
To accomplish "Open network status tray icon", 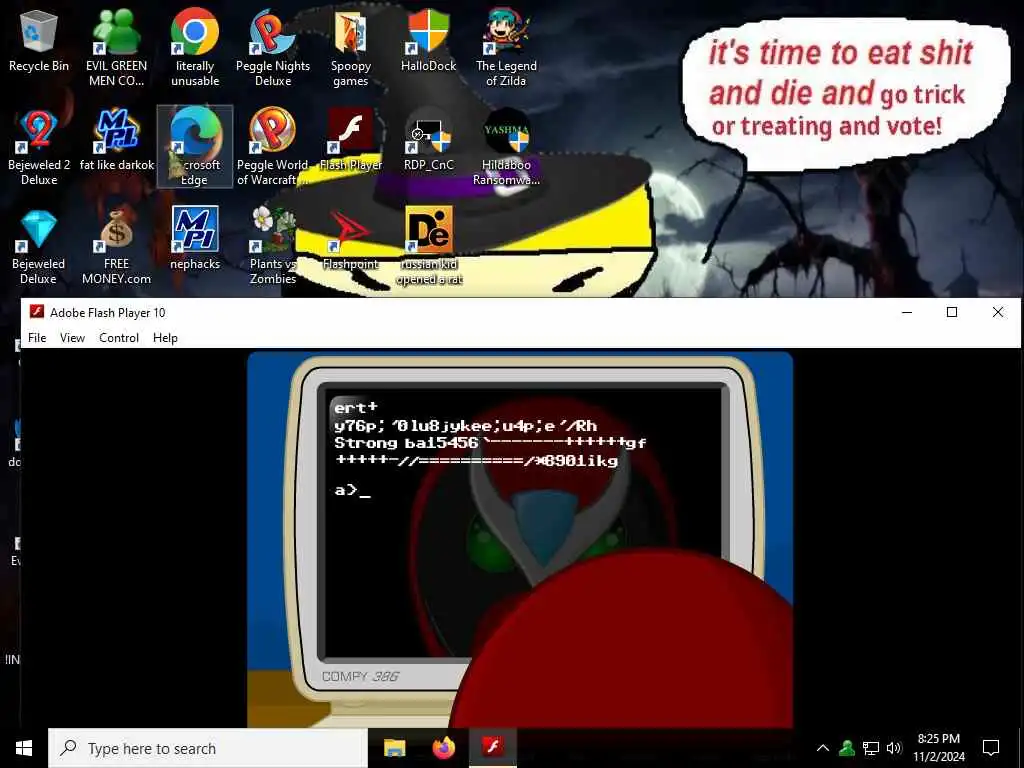I will [x=871, y=748].
